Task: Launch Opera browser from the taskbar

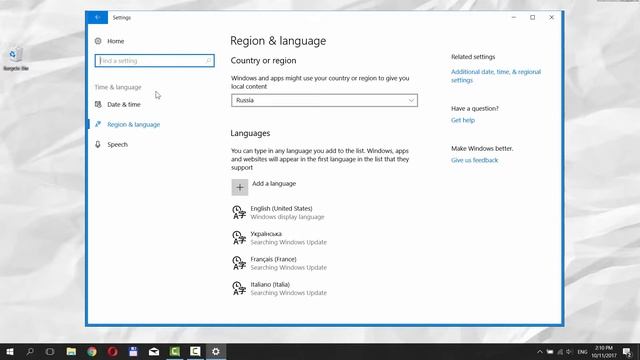Action: (113, 351)
